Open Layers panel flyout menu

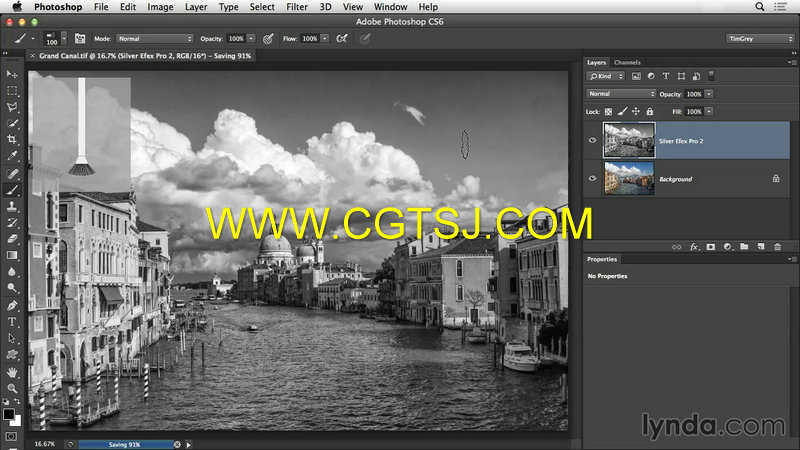click(792, 62)
